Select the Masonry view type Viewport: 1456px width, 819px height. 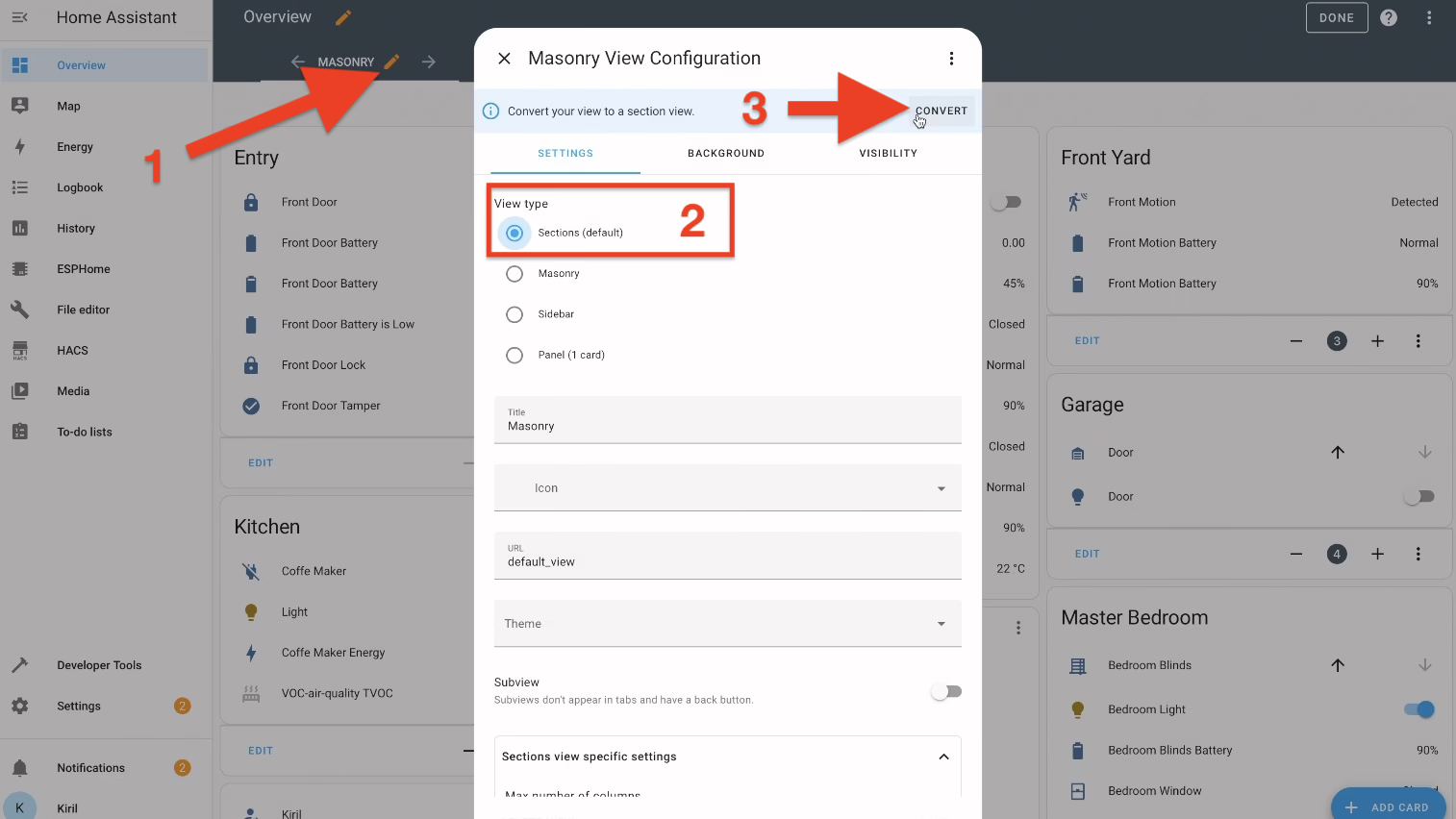(x=515, y=274)
